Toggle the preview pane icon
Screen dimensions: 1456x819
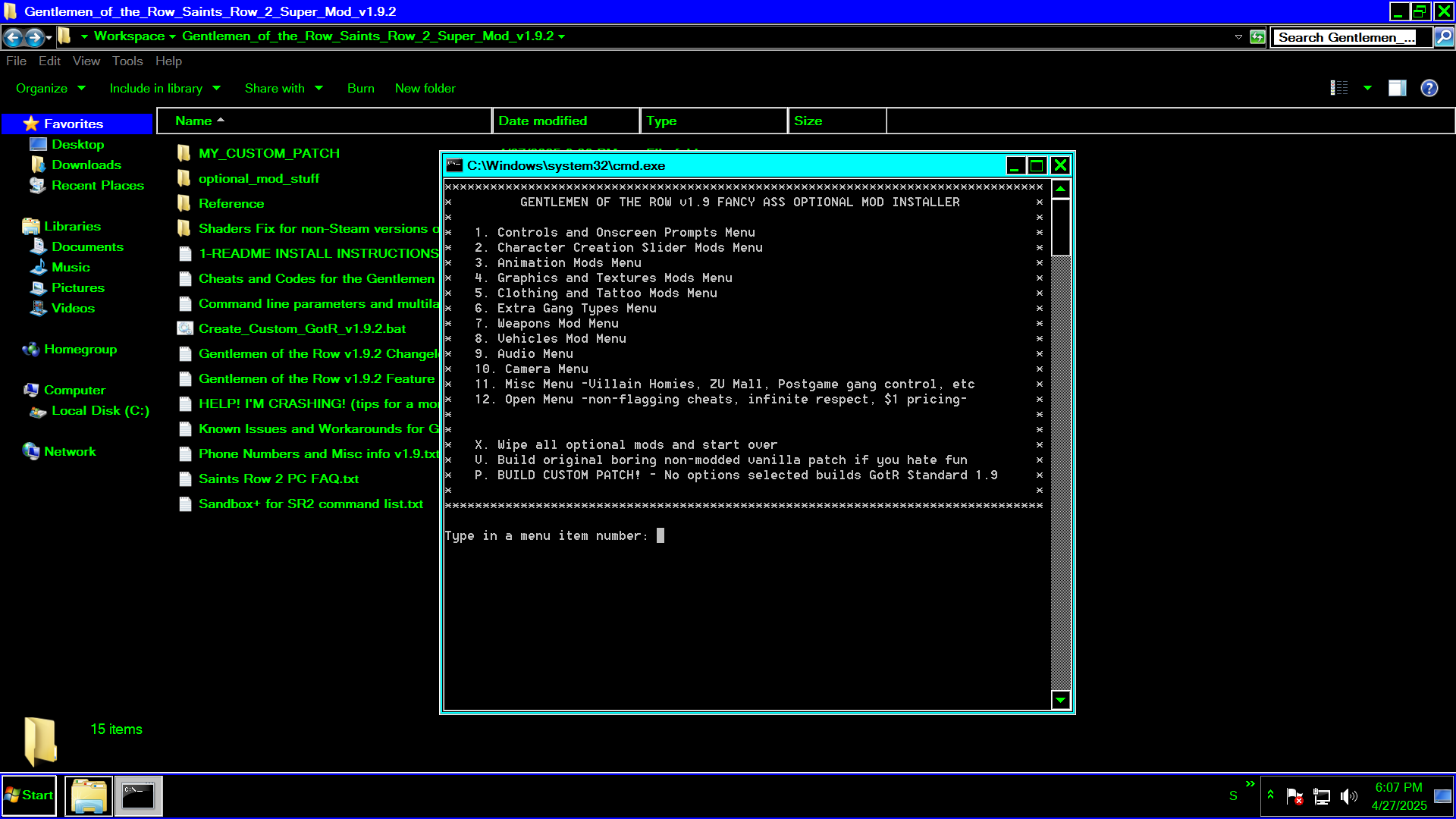[x=1398, y=88]
